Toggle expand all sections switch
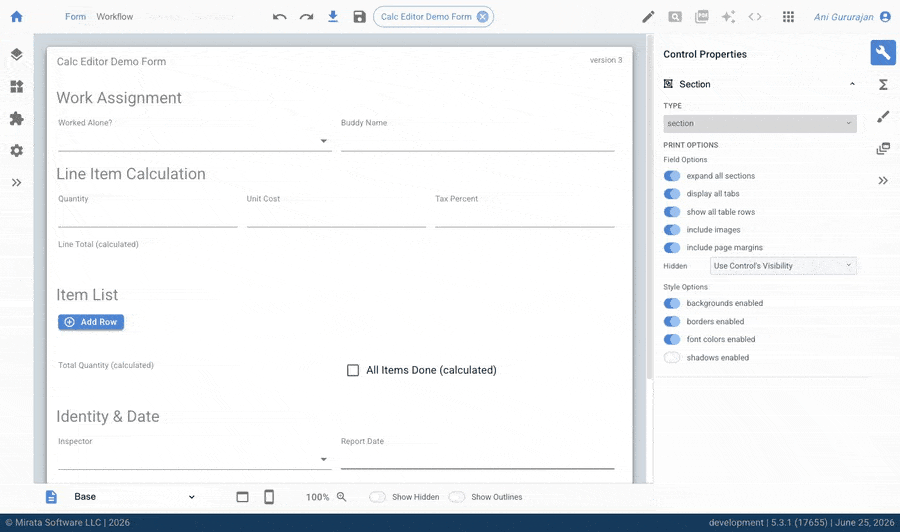 (x=672, y=176)
